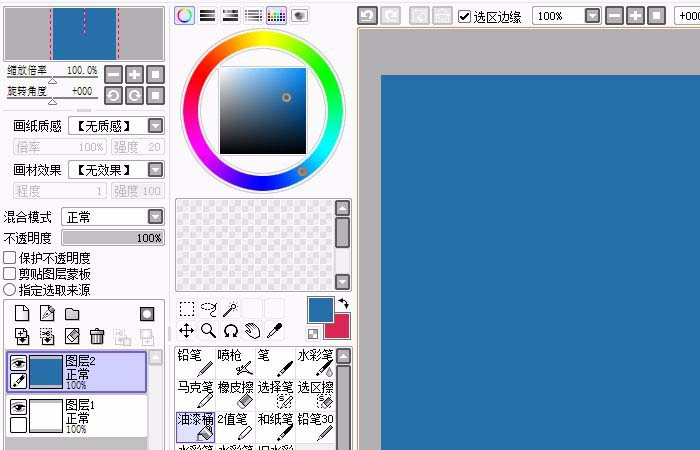Pick the magic wand tool
The height and width of the screenshot is (450, 700).
click(x=230, y=309)
